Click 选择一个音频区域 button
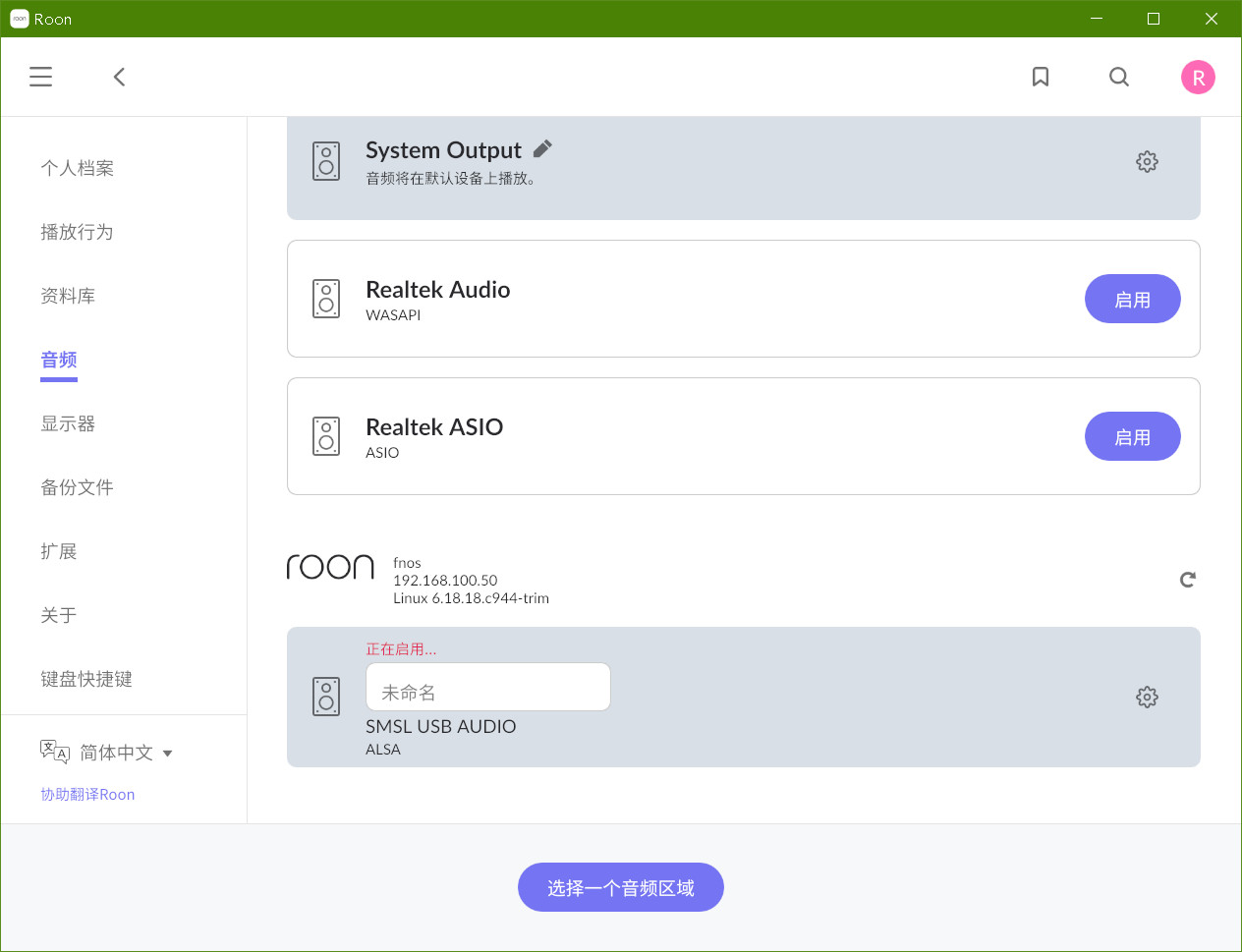The height and width of the screenshot is (952, 1242). 621,887
